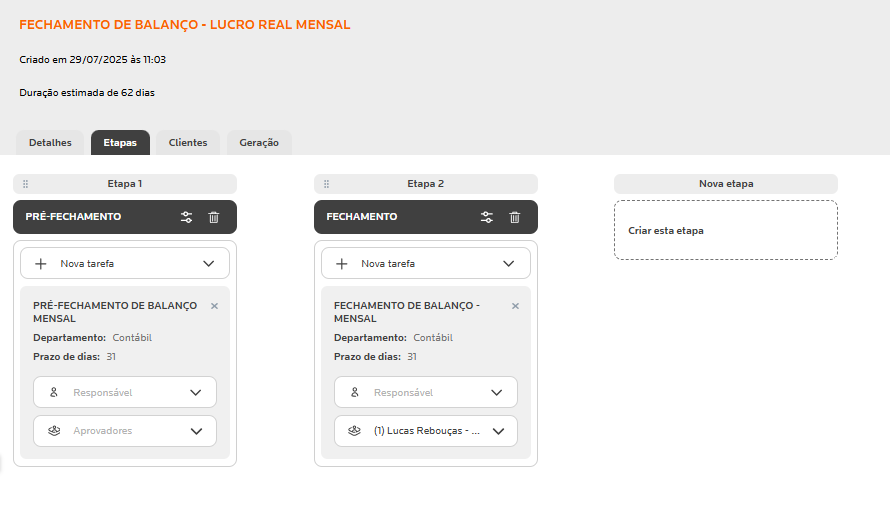
Task: Click plus icon for Nova tarefa in Etapa 2
Action: coord(342,264)
